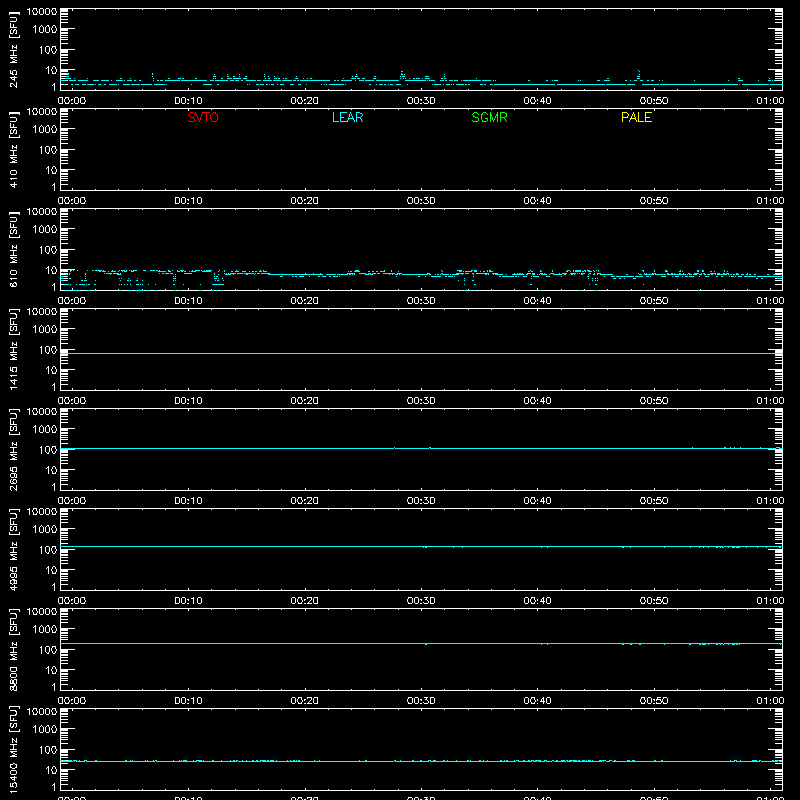Click the 15400 MHz [SFU] axis label
Viewport: 800px width, 800px height.
pos(13,750)
